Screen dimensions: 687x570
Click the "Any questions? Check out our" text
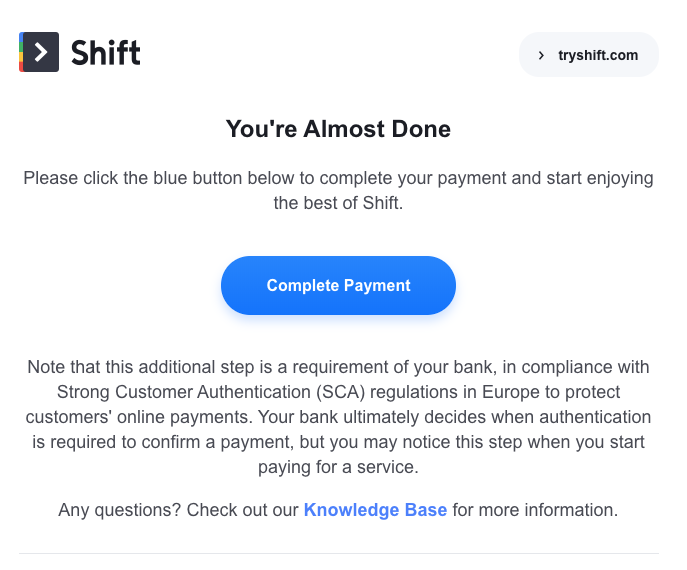click(x=178, y=510)
